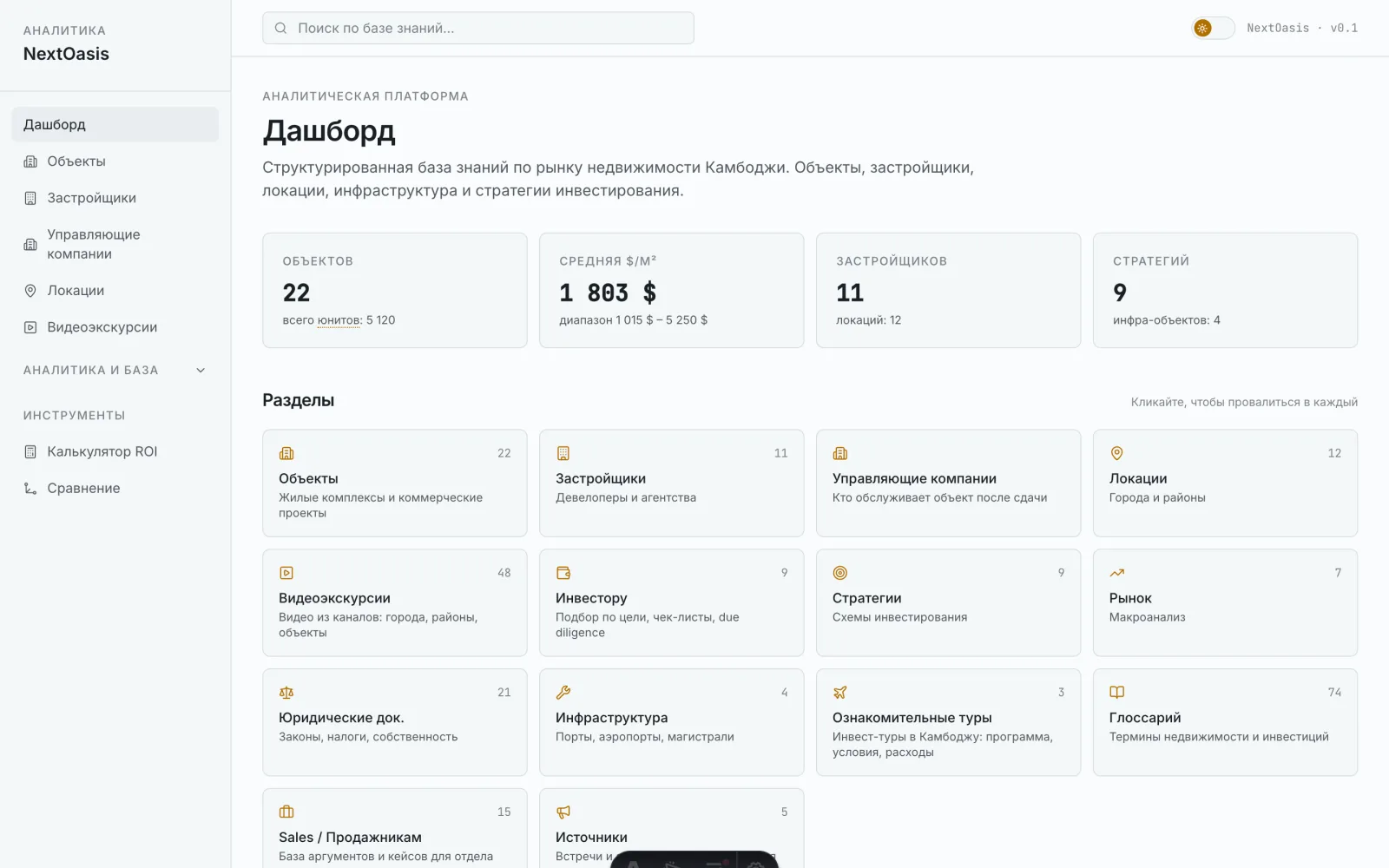1389x868 pixels.
Task: Click the building icon on Объекты card
Action: pyautogui.click(x=286, y=453)
